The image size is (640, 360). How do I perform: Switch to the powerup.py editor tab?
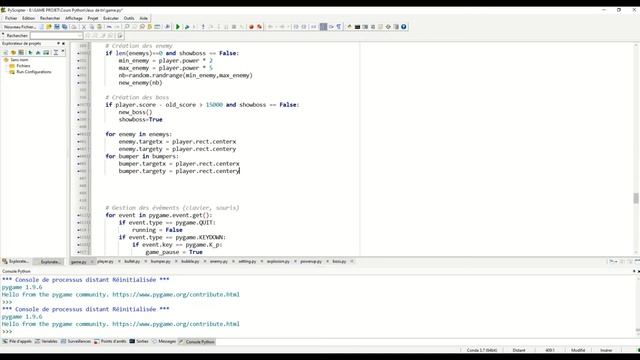[x=311, y=261]
